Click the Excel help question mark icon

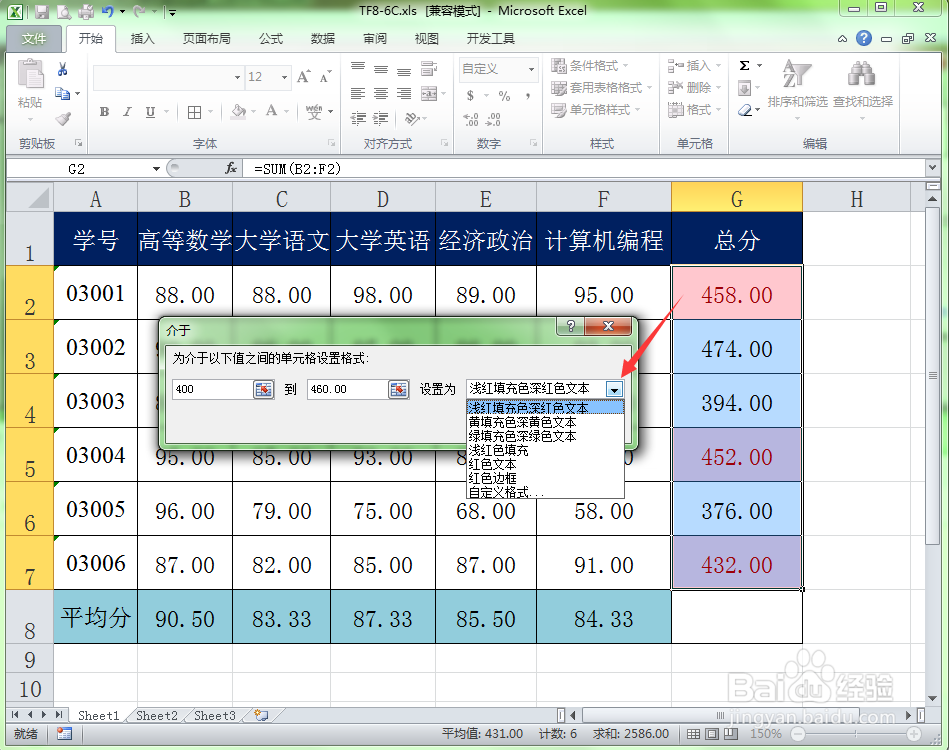click(864, 39)
